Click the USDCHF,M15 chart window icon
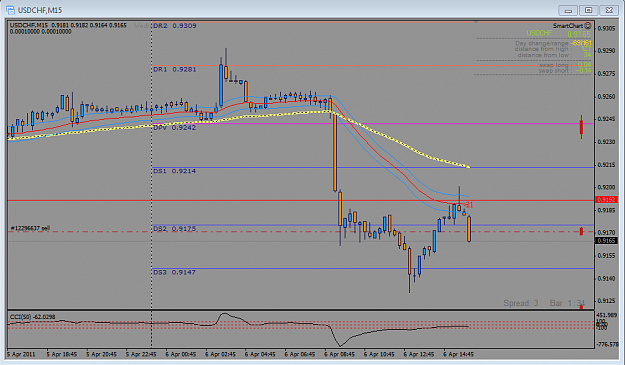Screen dimensions: 625x365 pyautogui.click(x=10, y=10)
